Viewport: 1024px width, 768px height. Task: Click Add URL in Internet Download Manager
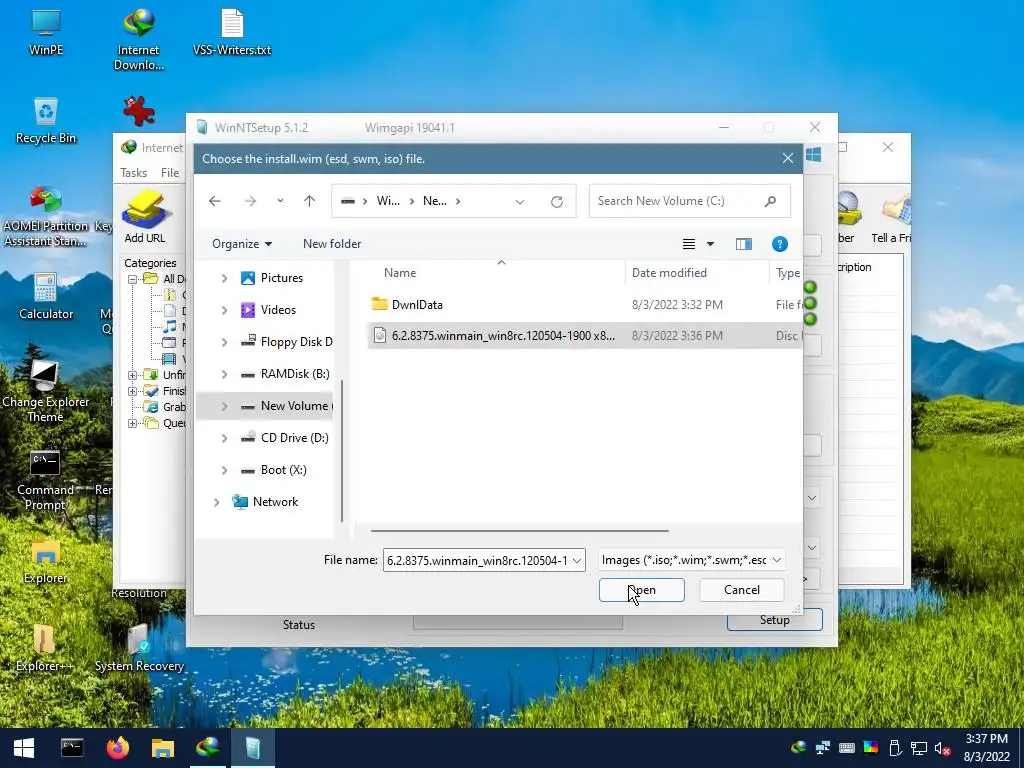pyautogui.click(x=145, y=218)
